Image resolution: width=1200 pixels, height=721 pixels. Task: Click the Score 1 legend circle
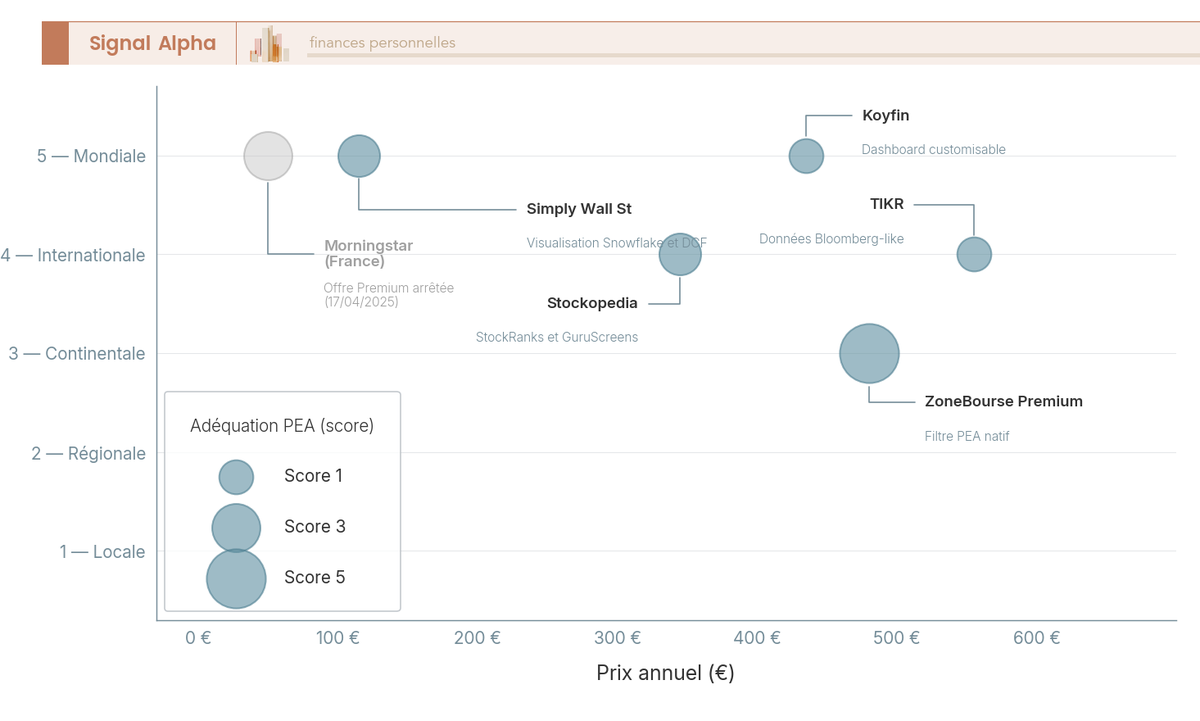236,477
